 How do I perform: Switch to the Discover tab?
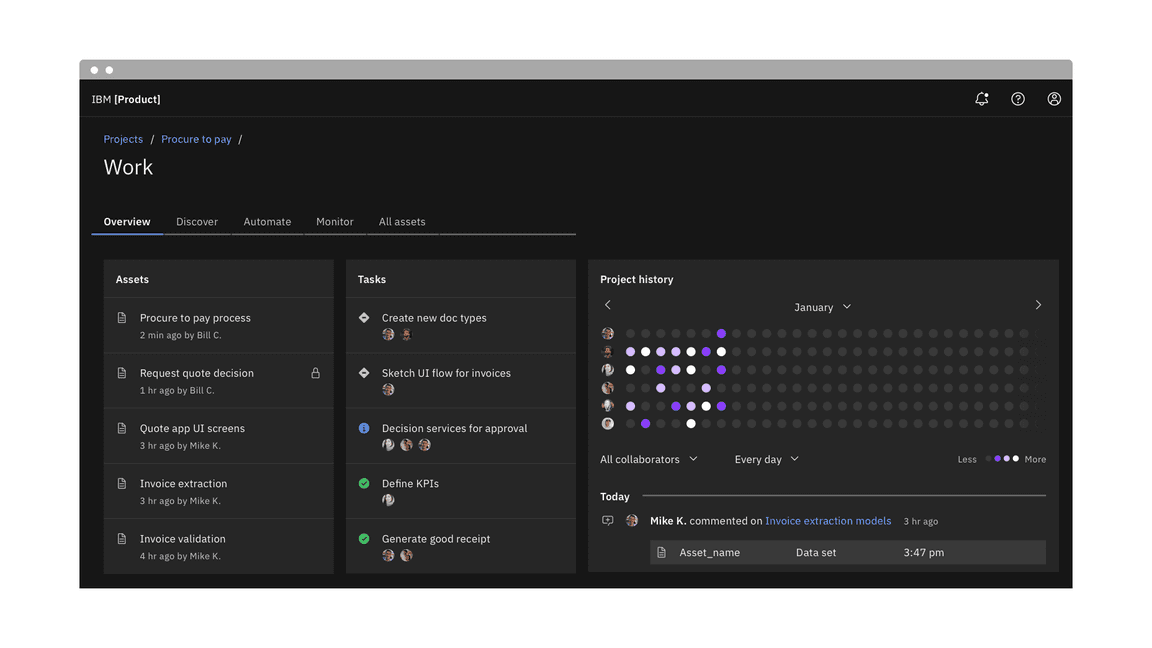(x=197, y=222)
